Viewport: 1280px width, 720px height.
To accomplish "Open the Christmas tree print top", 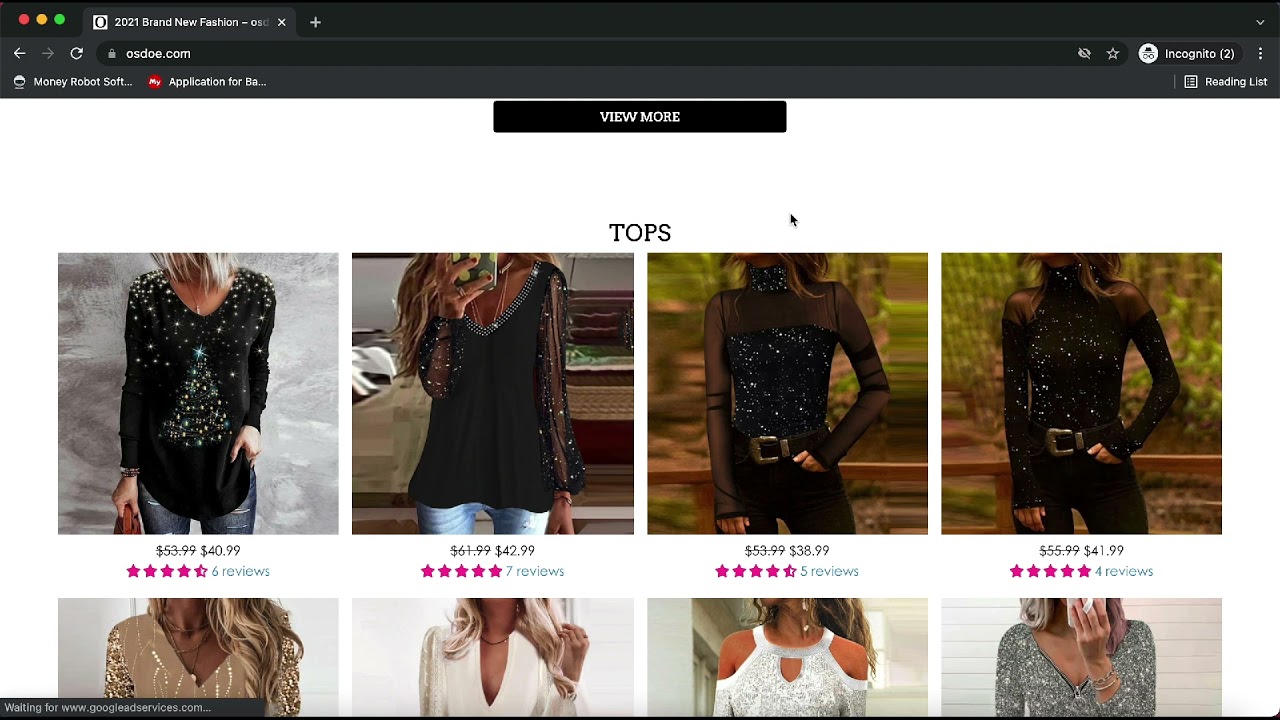I will [198, 393].
